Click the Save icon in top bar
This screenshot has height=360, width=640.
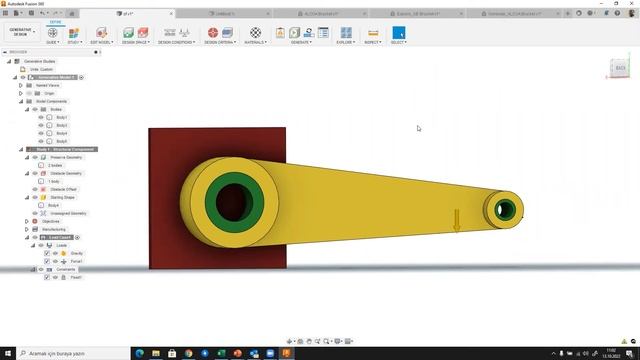31,13
